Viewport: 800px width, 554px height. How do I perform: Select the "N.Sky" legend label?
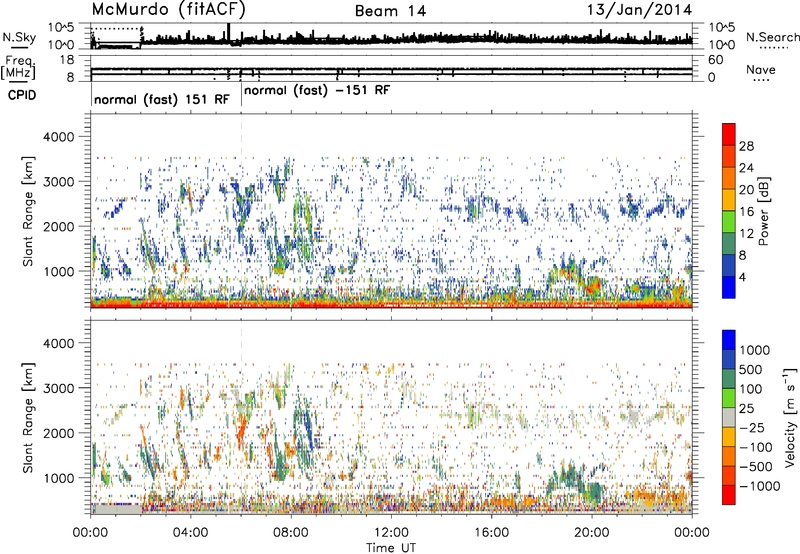19,37
